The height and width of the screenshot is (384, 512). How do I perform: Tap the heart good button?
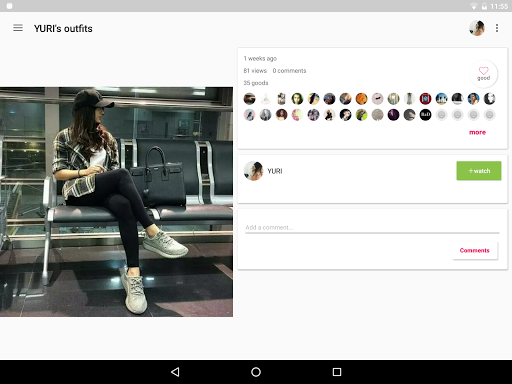483,74
